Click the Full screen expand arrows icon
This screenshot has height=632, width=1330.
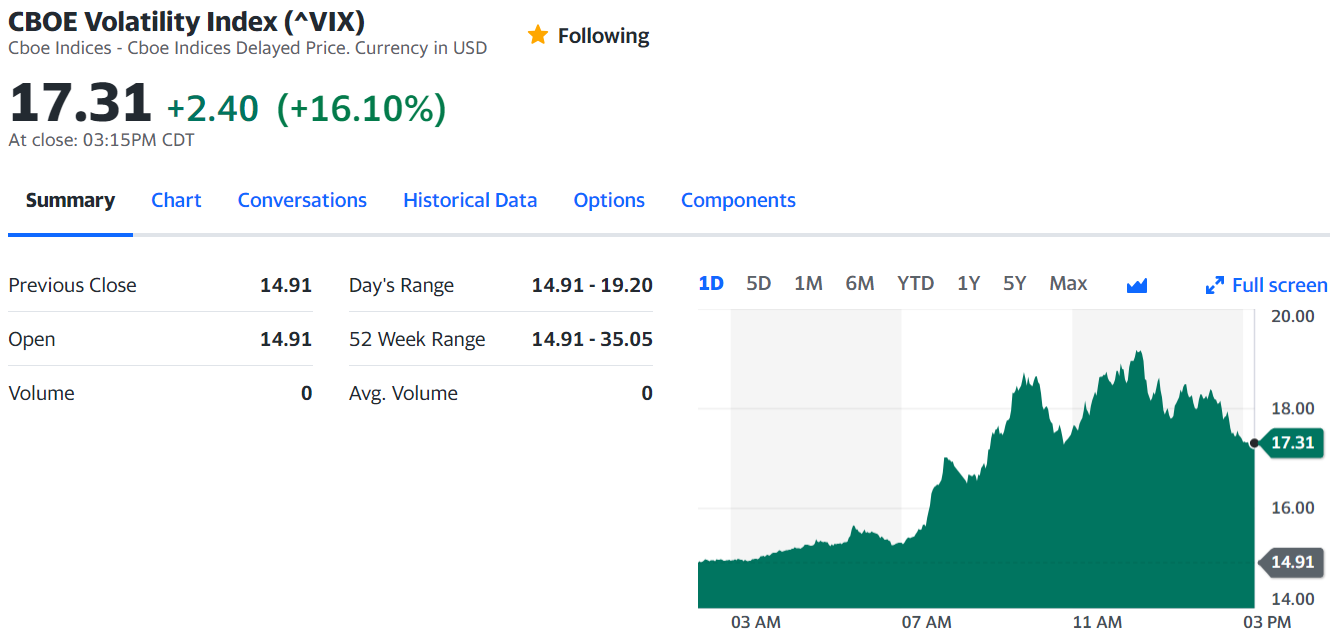coord(1215,286)
